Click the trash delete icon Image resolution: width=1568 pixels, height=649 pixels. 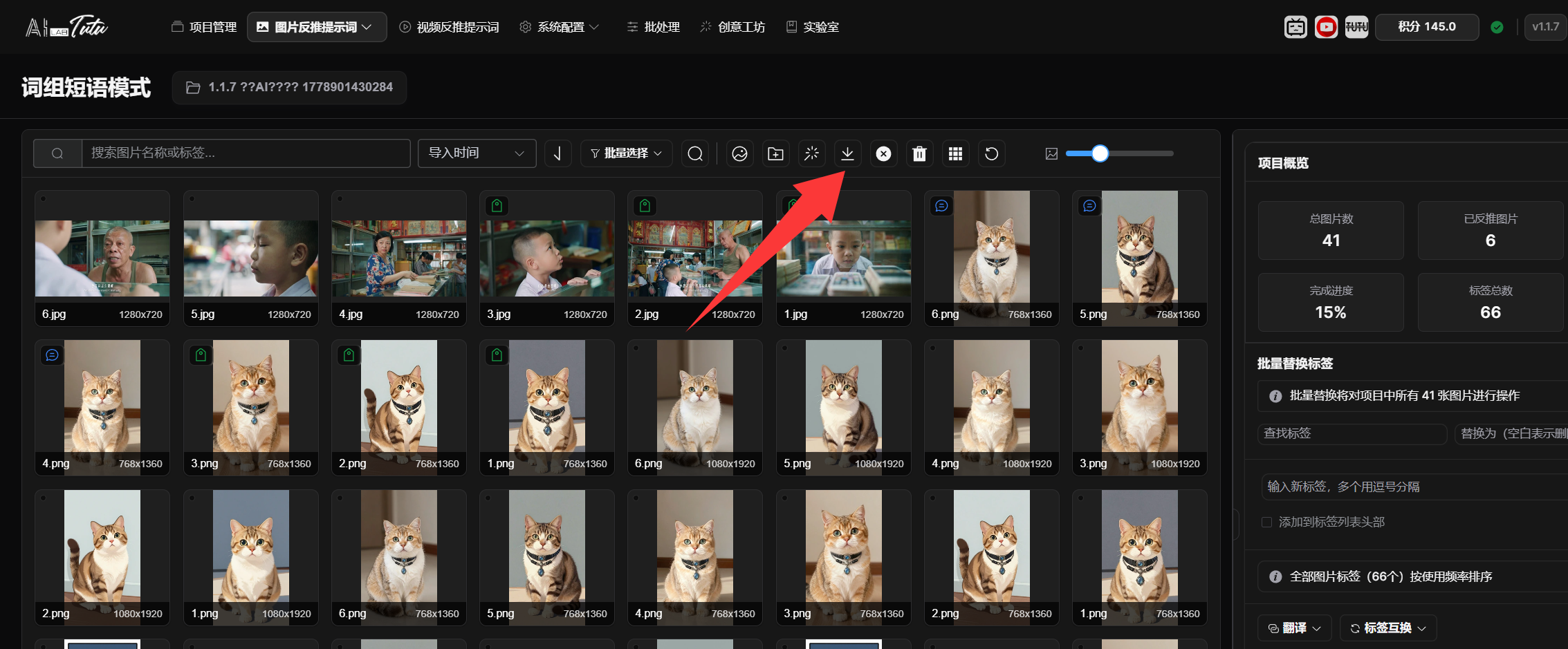[919, 153]
